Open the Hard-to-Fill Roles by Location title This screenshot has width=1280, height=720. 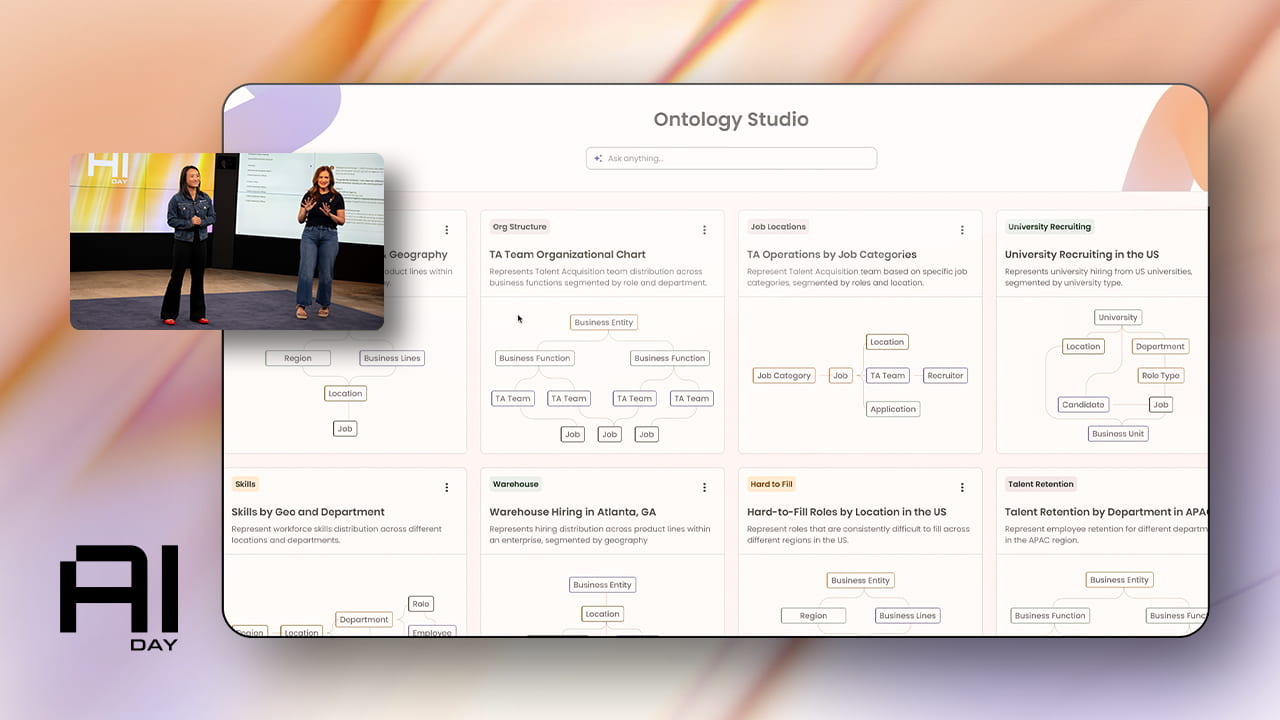847,512
